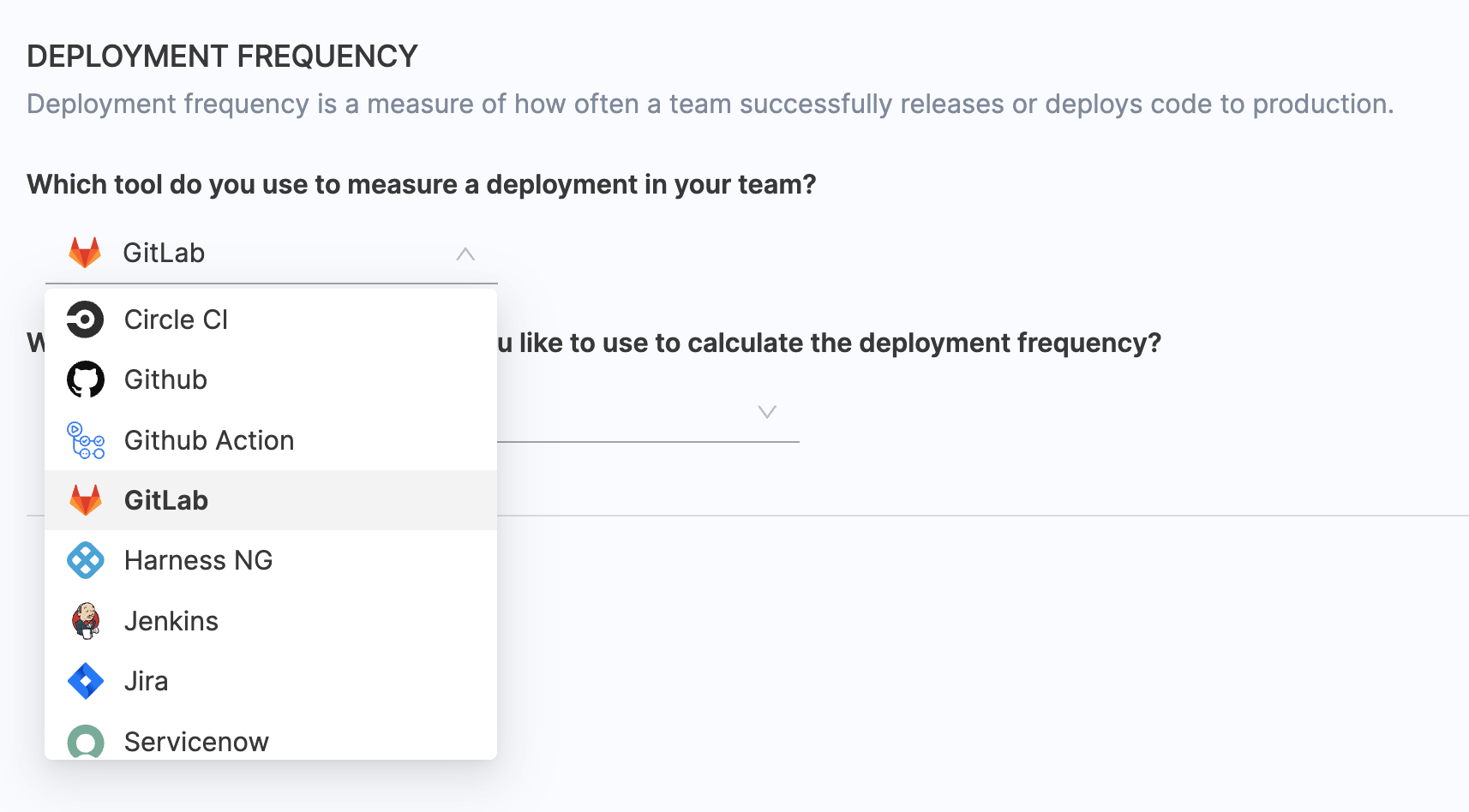Screen dimensions: 1469x812
Task: Click the Jira diamond icon
Action: pyautogui.click(x=85, y=682)
